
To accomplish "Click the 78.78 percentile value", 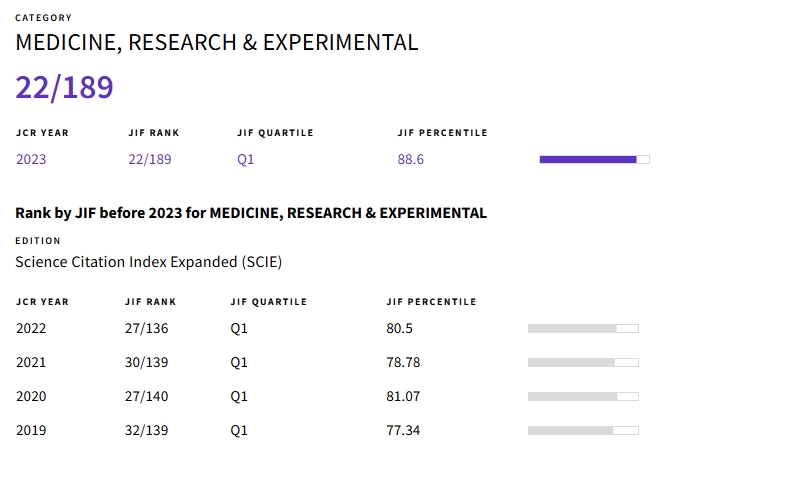I will (403, 362).
